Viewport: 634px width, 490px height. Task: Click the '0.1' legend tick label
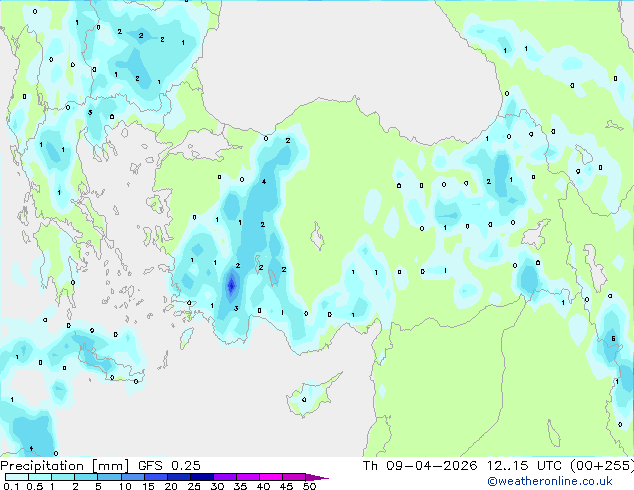(11, 486)
